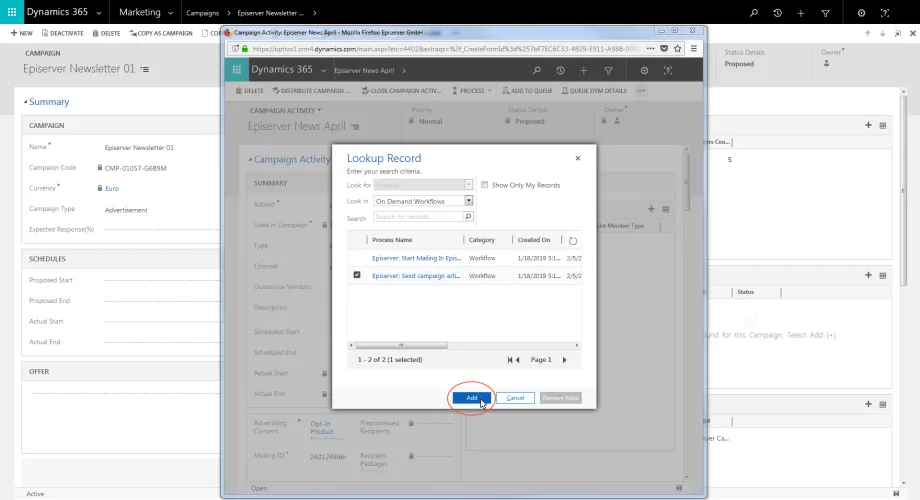Go to next page arrow in lookup

point(564,360)
